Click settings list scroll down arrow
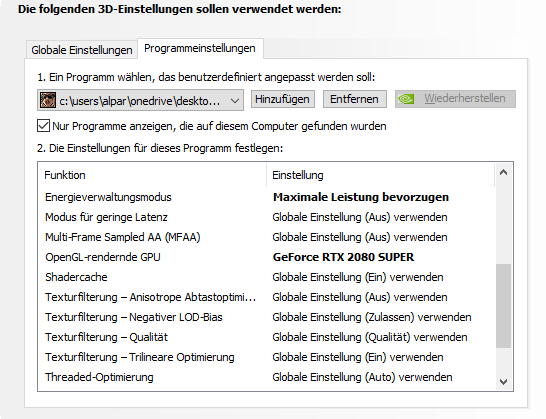 coord(503,382)
